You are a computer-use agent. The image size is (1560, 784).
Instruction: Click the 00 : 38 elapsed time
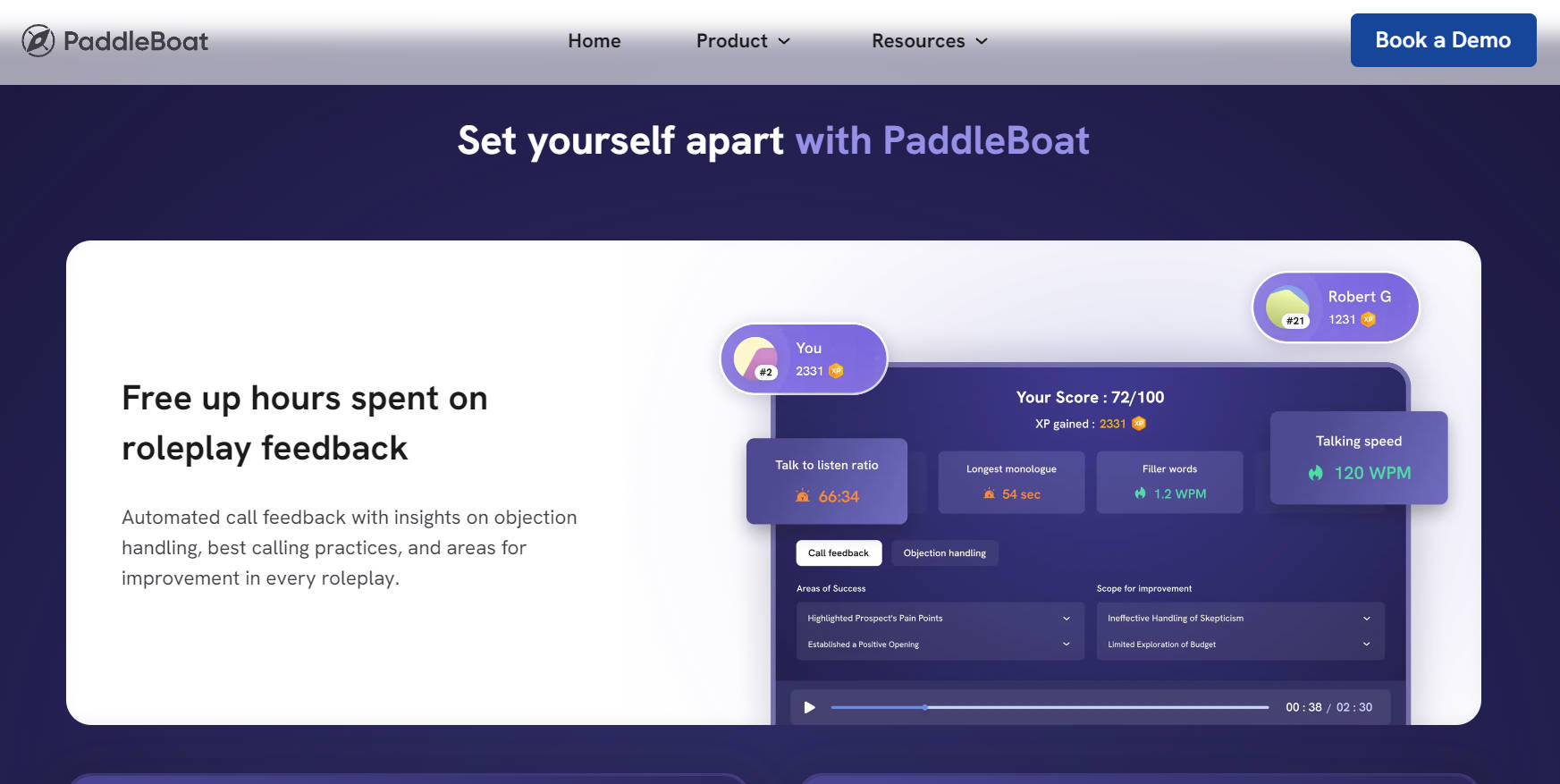point(1303,707)
